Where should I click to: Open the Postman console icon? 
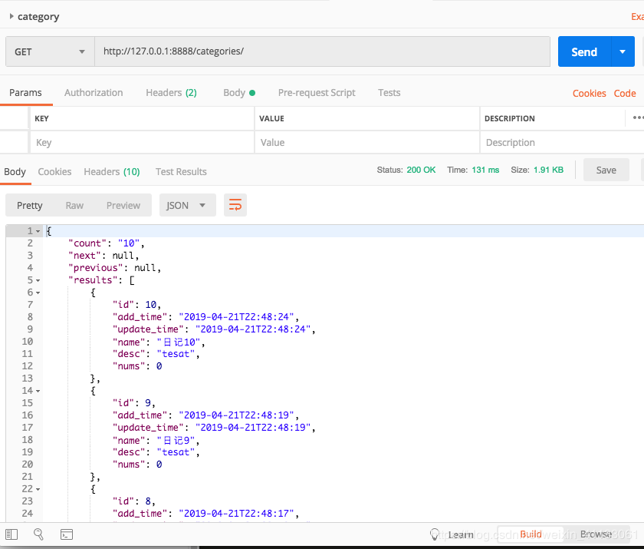coord(67,534)
